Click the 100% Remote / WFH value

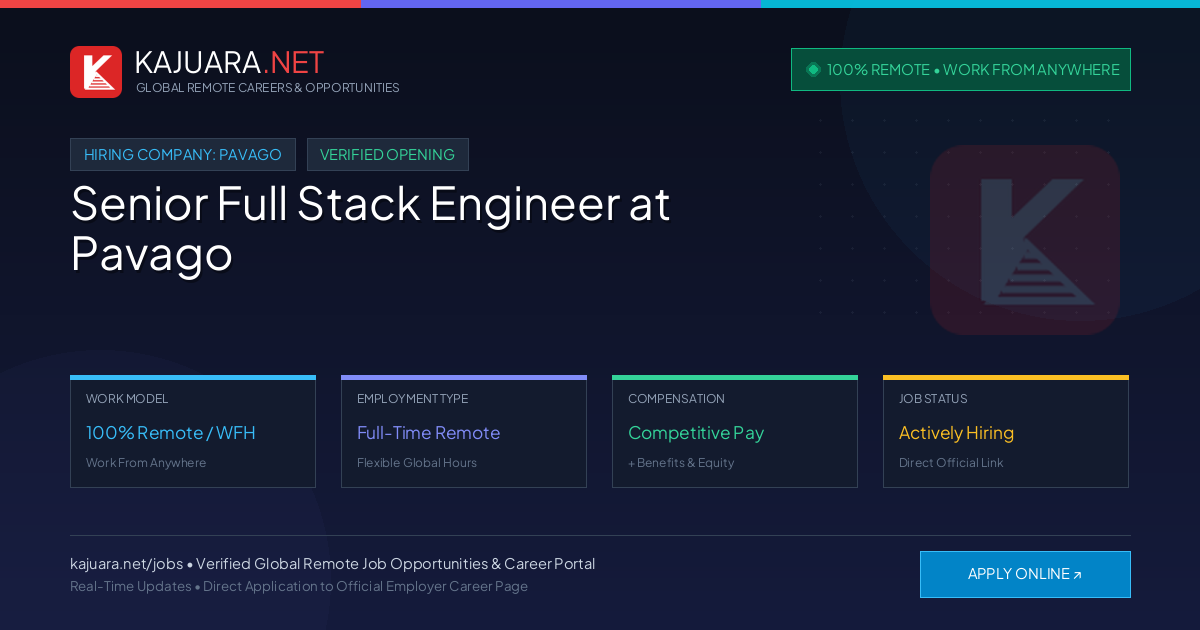(x=171, y=433)
